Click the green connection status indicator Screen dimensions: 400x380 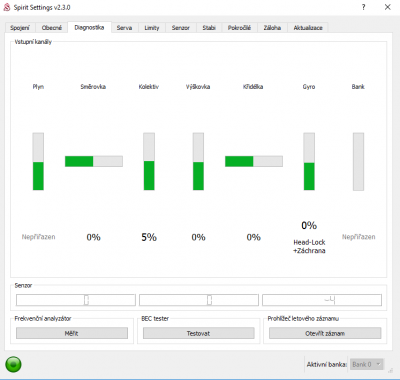coord(13,364)
